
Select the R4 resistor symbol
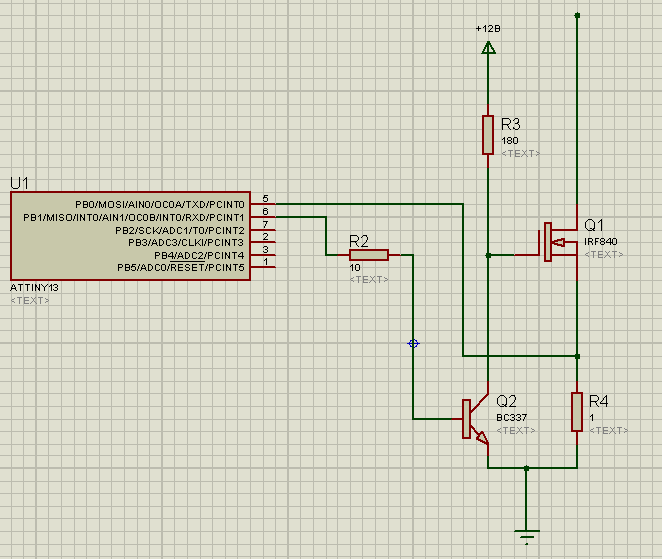click(x=577, y=411)
